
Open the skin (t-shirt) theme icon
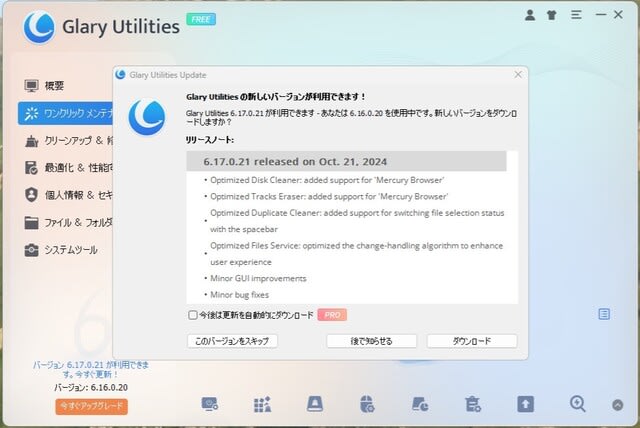click(551, 15)
